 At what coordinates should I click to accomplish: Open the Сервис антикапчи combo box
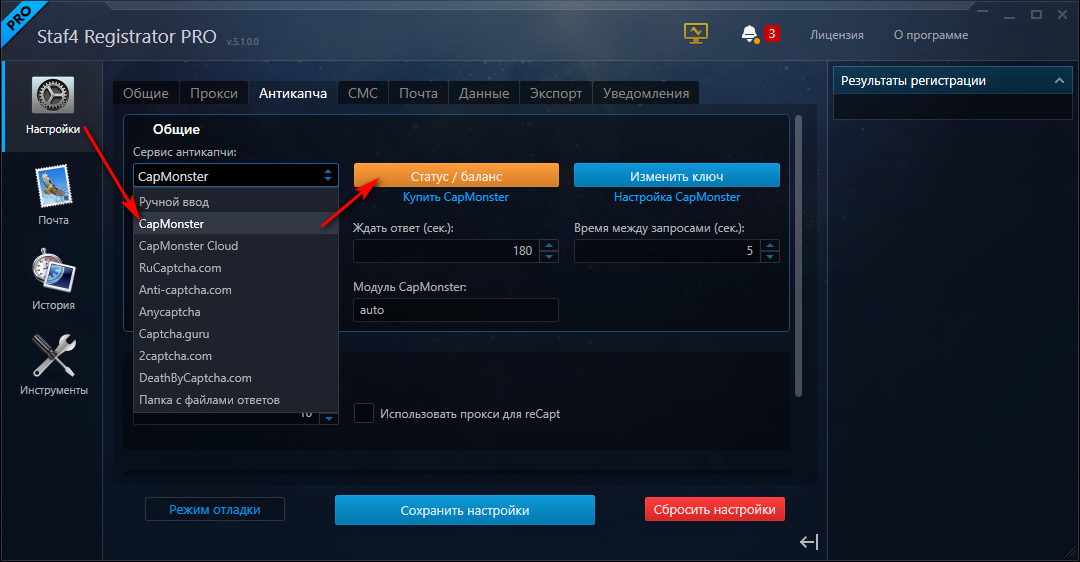pyautogui.click(x=236, y=176)
